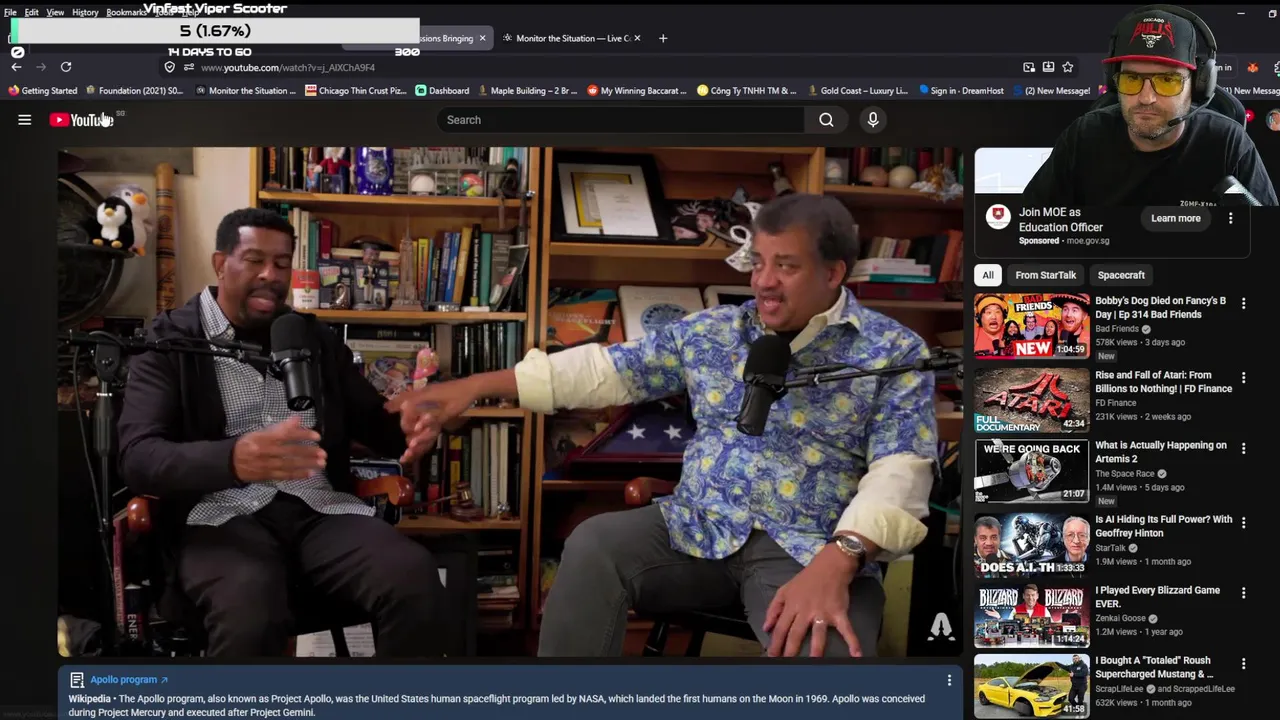Open tracking protection shield icon
This screenshot has height=720, width=1280.
pos(170,67)
